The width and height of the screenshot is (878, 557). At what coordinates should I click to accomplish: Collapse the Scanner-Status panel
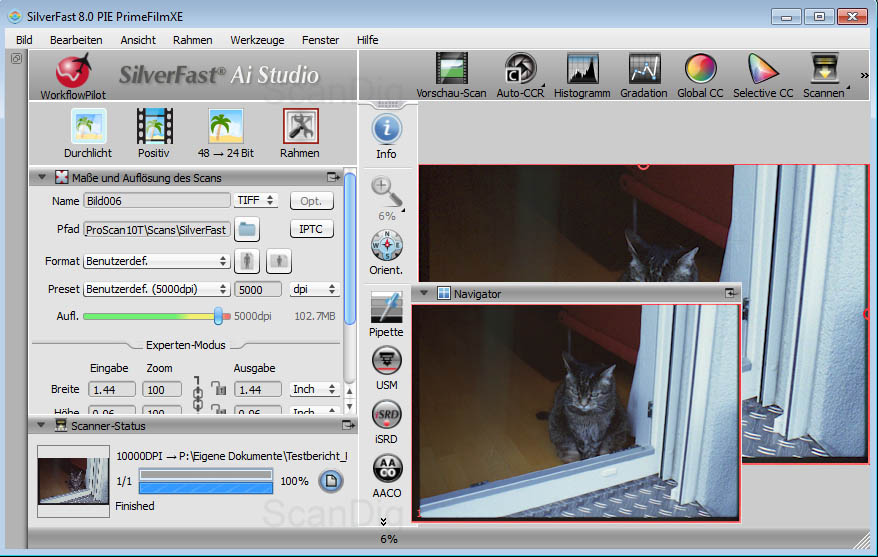41,425
